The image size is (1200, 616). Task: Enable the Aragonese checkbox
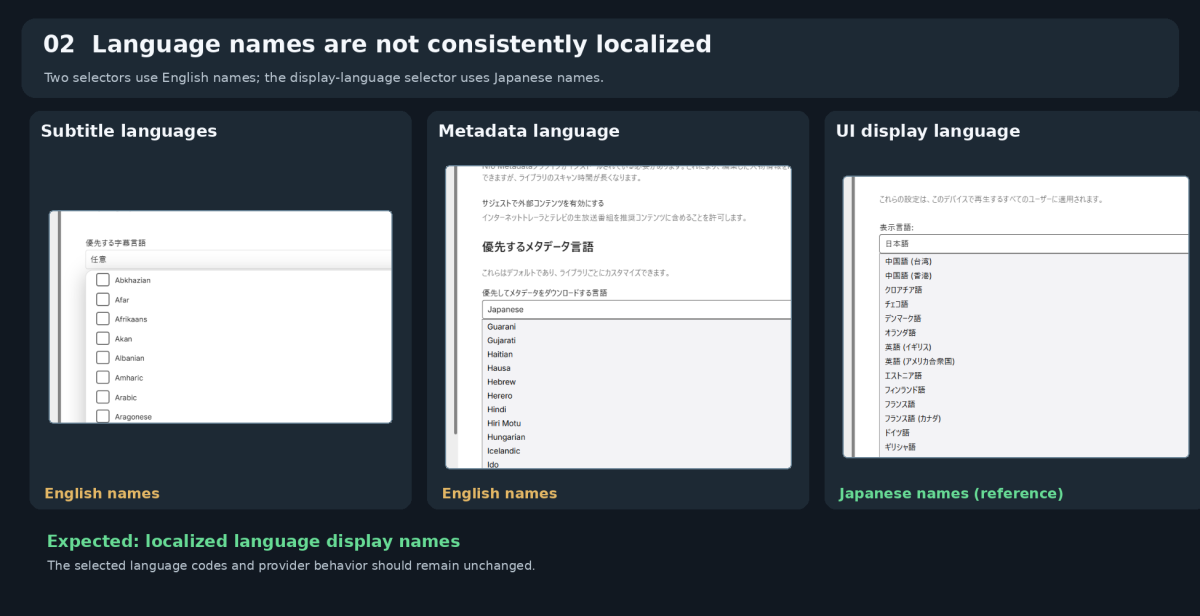pos(103,416)
